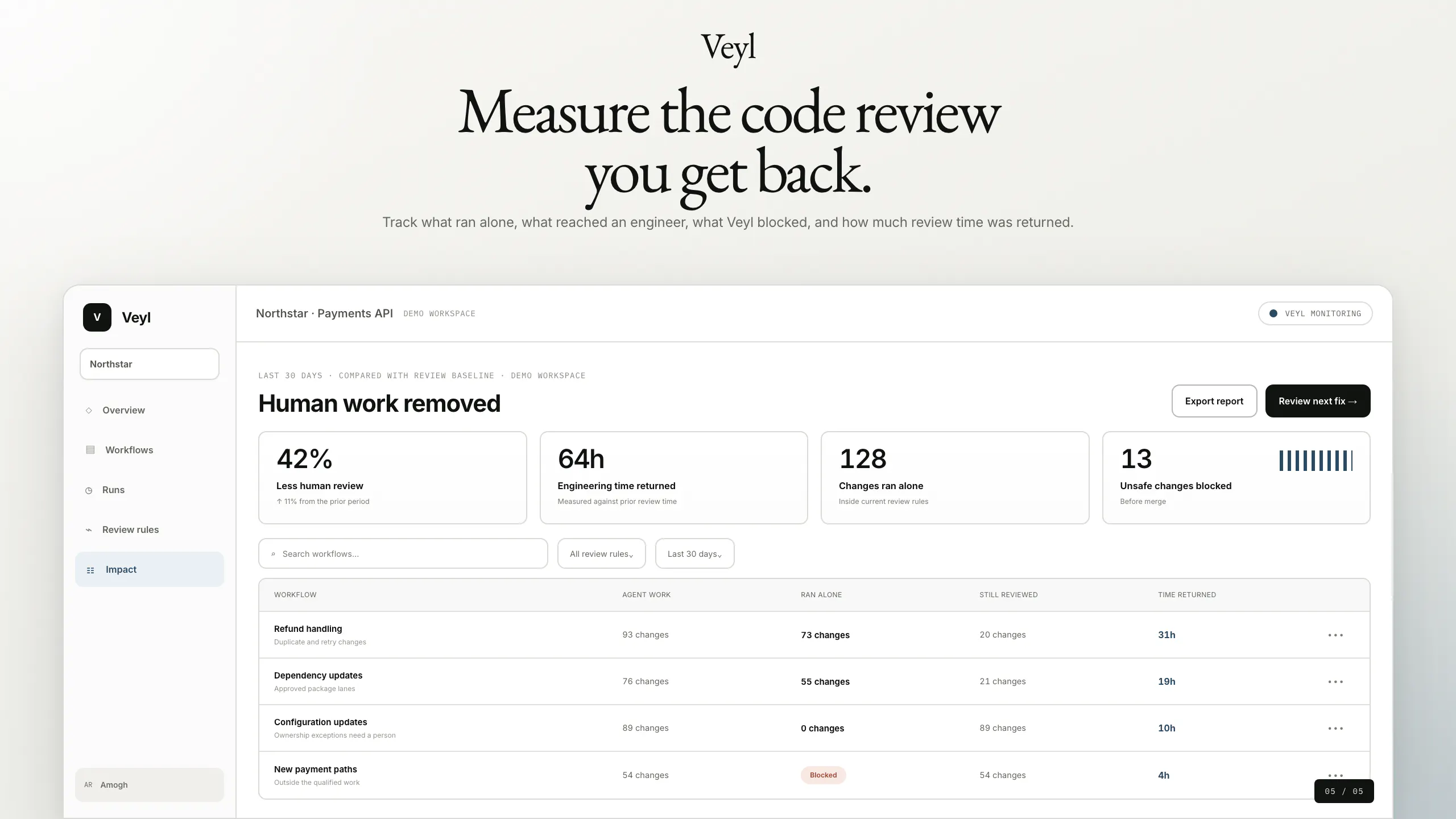Click the 42% Less human review card

[392, 478]
